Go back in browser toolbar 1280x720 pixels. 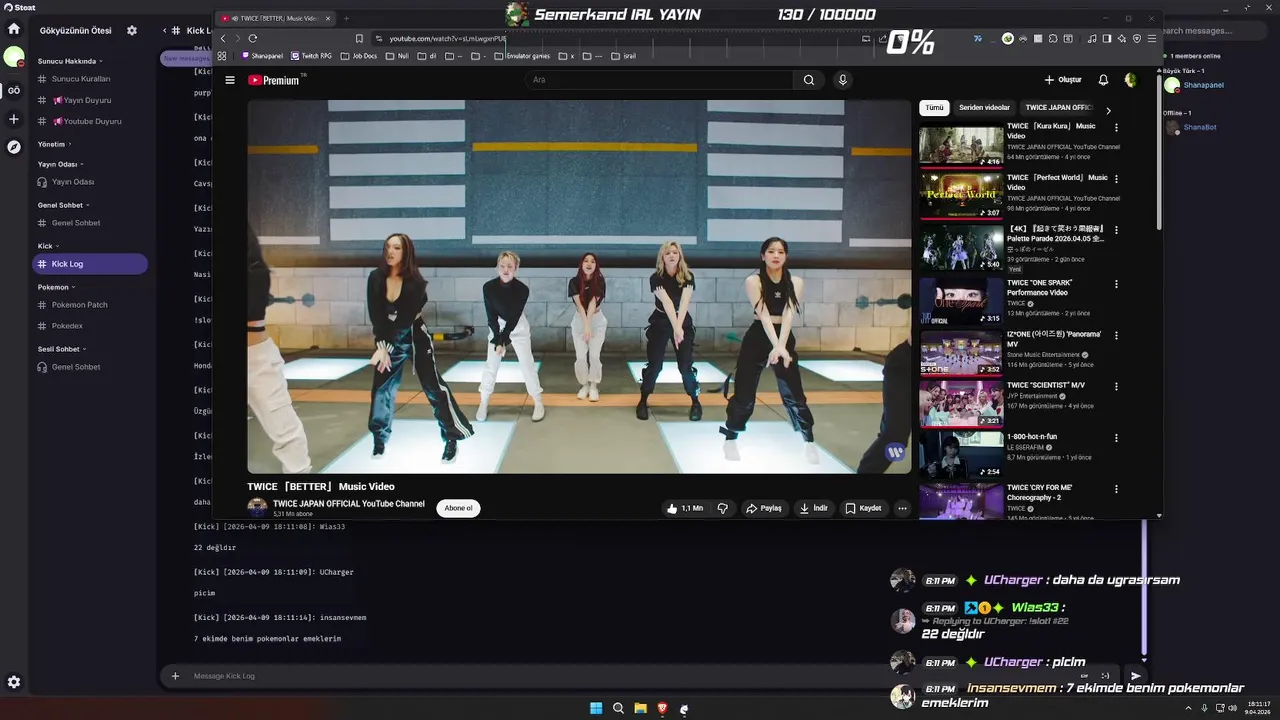[223, 39]
